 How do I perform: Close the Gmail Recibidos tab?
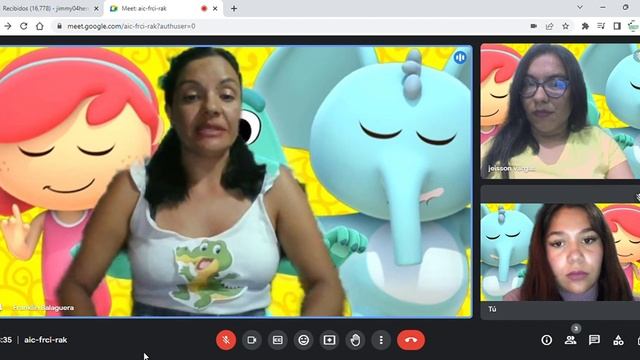[96, 9]
